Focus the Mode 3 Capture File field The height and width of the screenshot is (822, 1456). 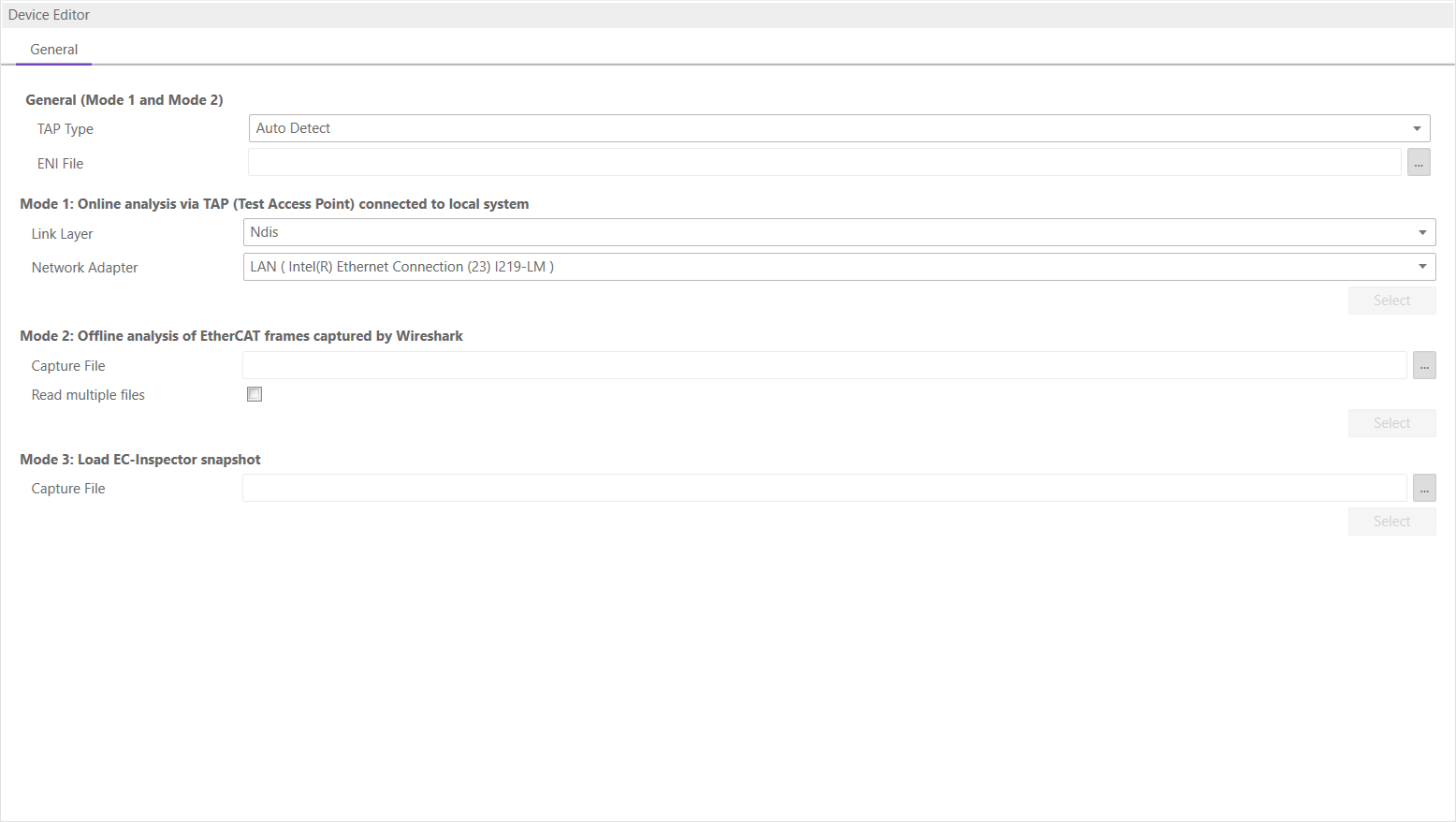click(x=823, y=488)
